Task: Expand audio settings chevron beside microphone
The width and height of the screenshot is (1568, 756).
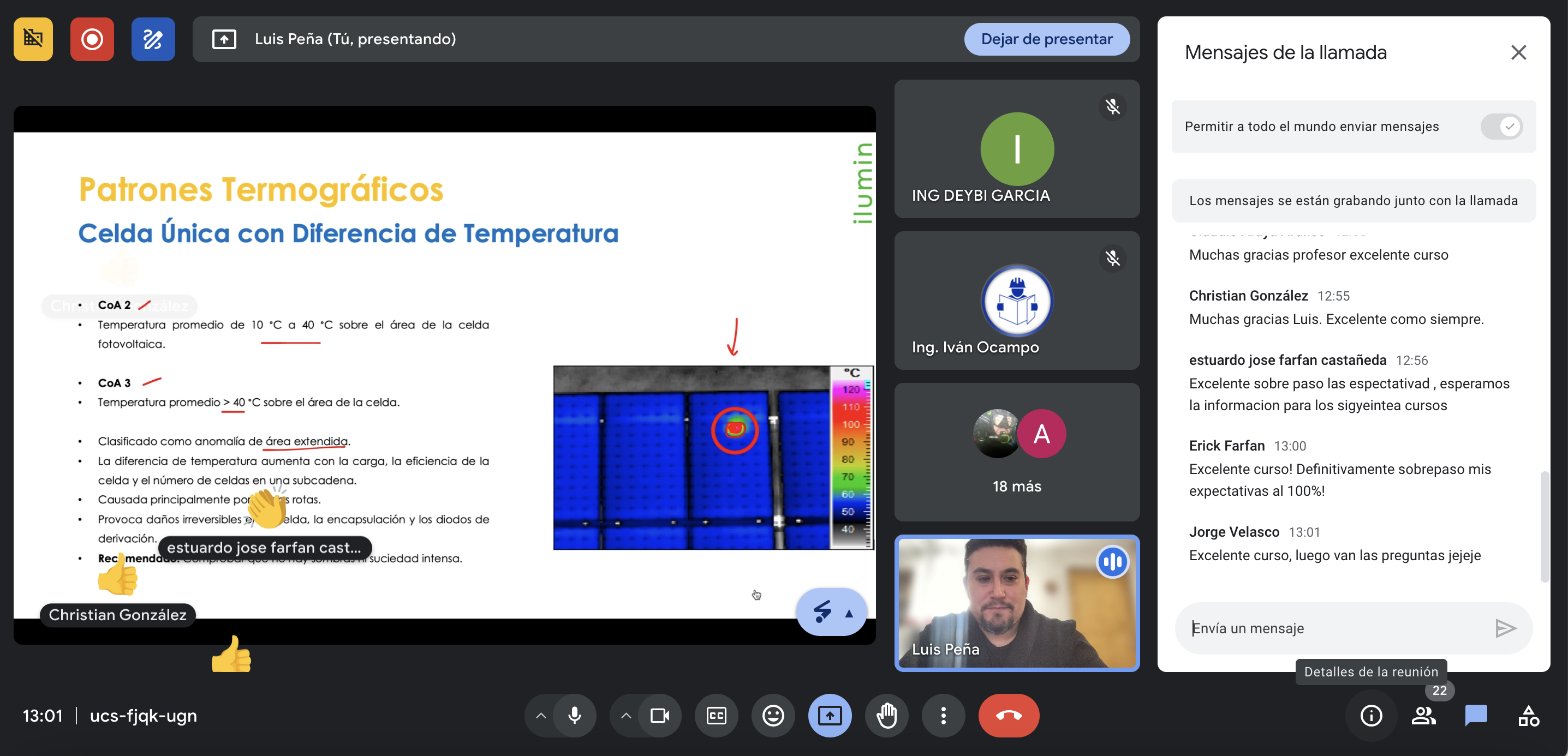Action: click(540, 715)
